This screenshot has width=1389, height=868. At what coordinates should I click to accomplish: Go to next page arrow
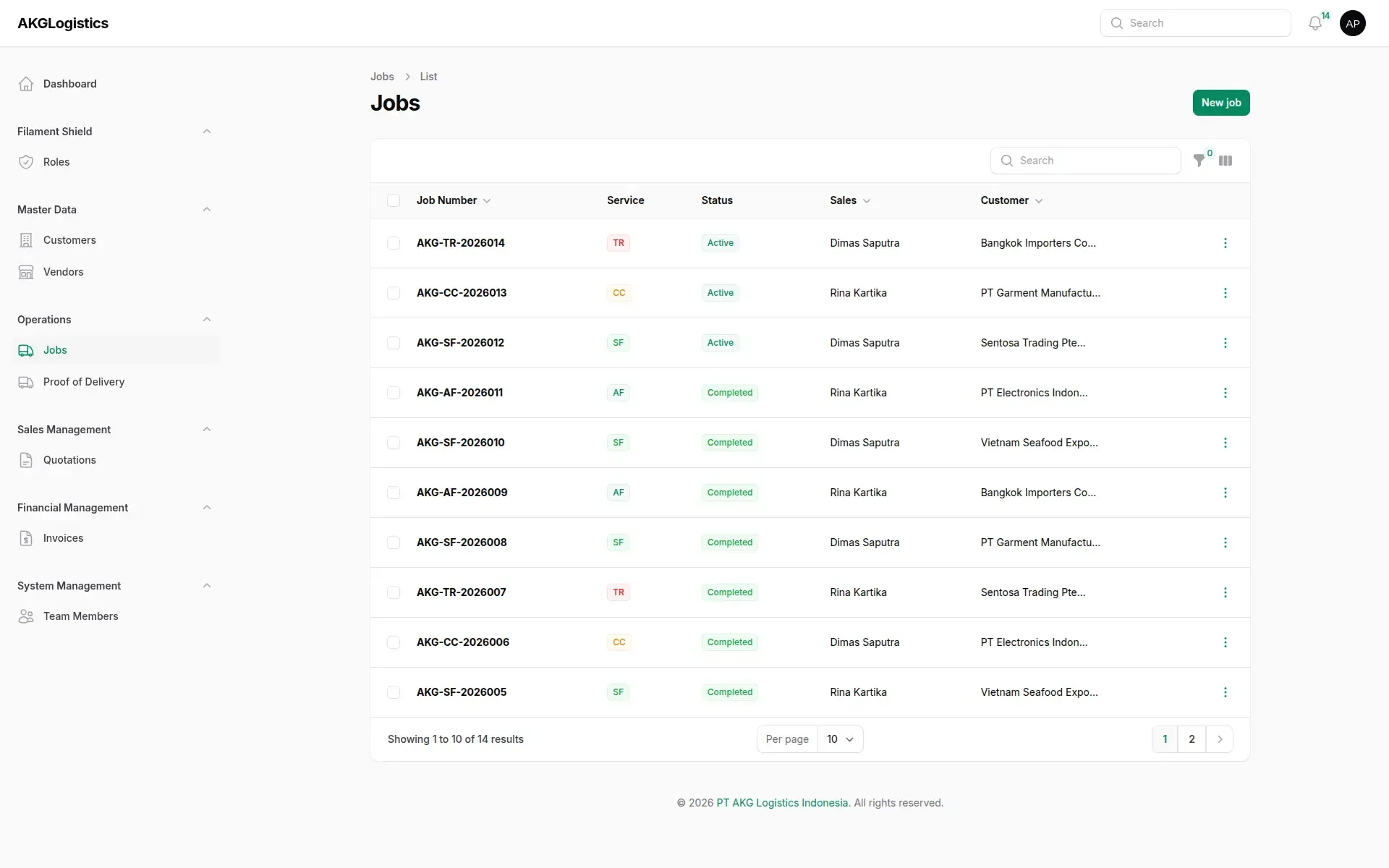pyautogui.click(x=1220, y=739)
